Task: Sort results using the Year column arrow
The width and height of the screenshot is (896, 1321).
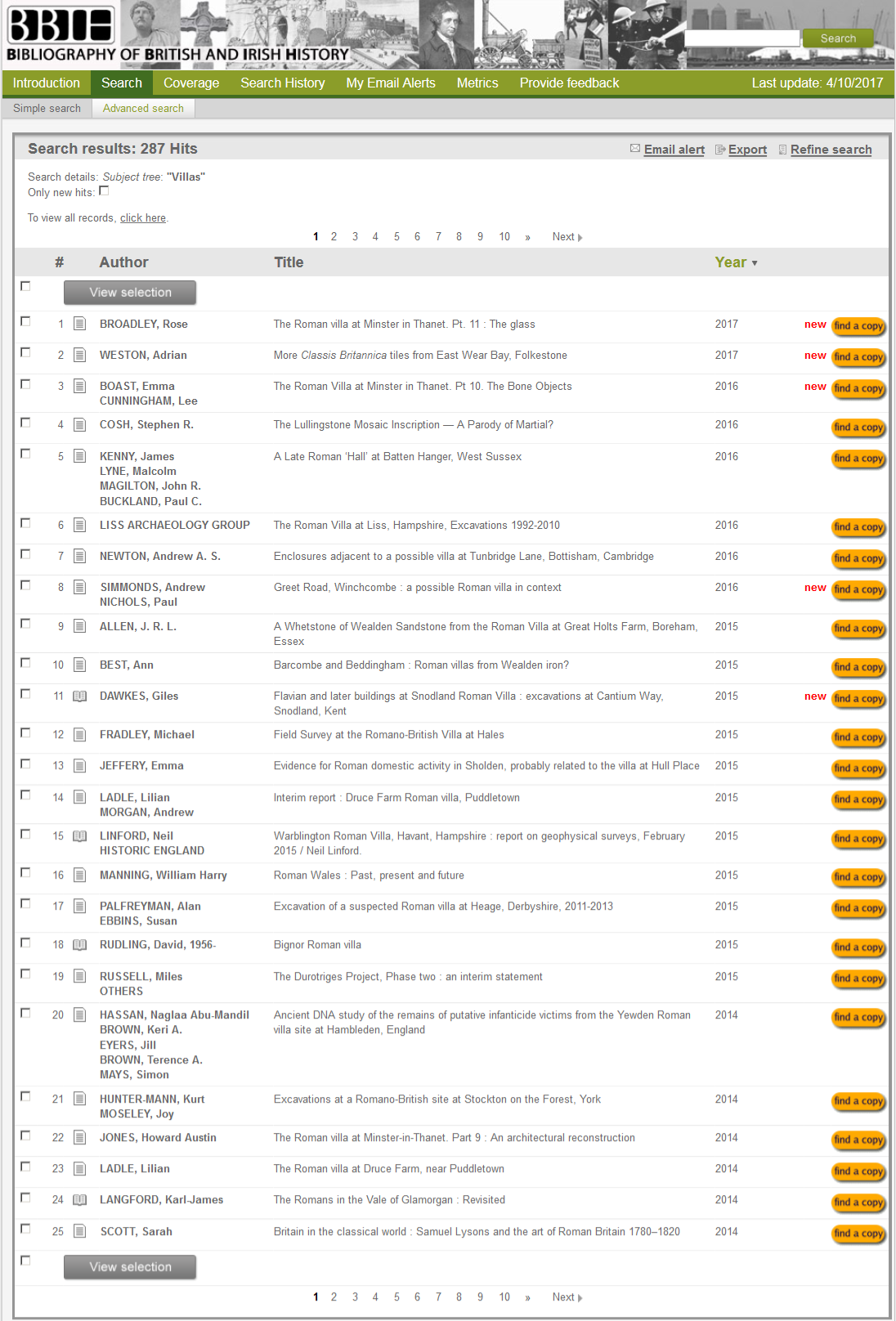Action: coord(755,263)
